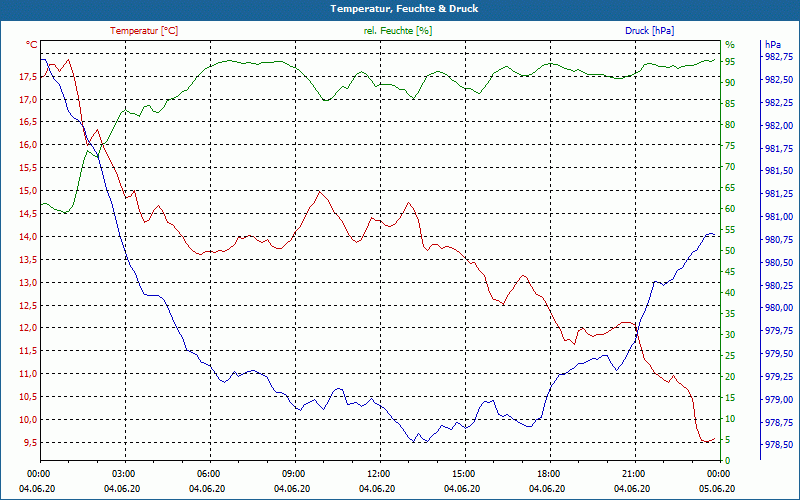
Task: Click the 12:00 time axis label
Action: pos(380,473)
